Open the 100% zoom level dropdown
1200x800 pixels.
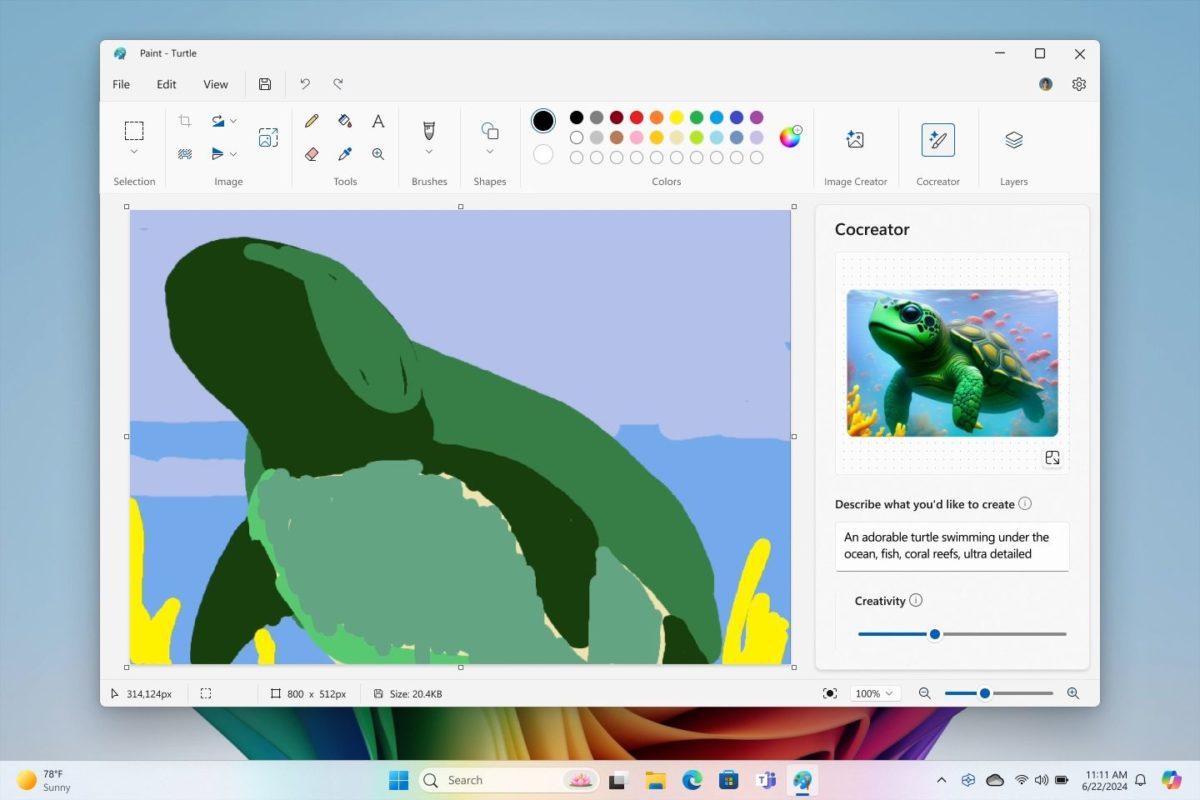click(875, 693)
